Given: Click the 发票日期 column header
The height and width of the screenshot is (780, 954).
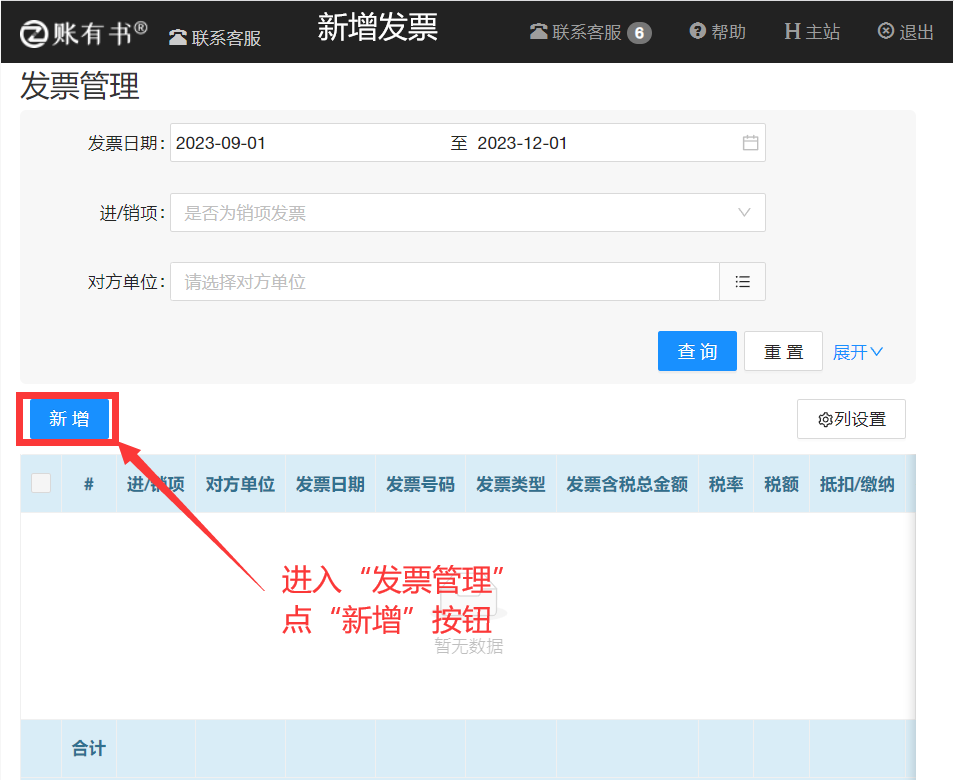Looking at the screenshot, I should click(330, 485).
